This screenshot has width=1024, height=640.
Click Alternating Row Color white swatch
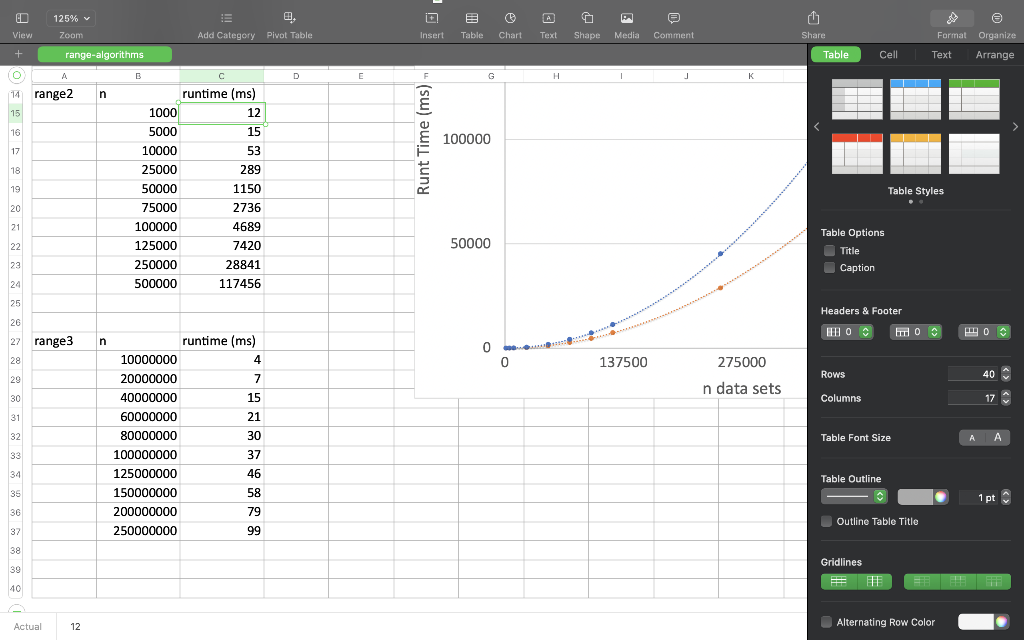(975, 622)
